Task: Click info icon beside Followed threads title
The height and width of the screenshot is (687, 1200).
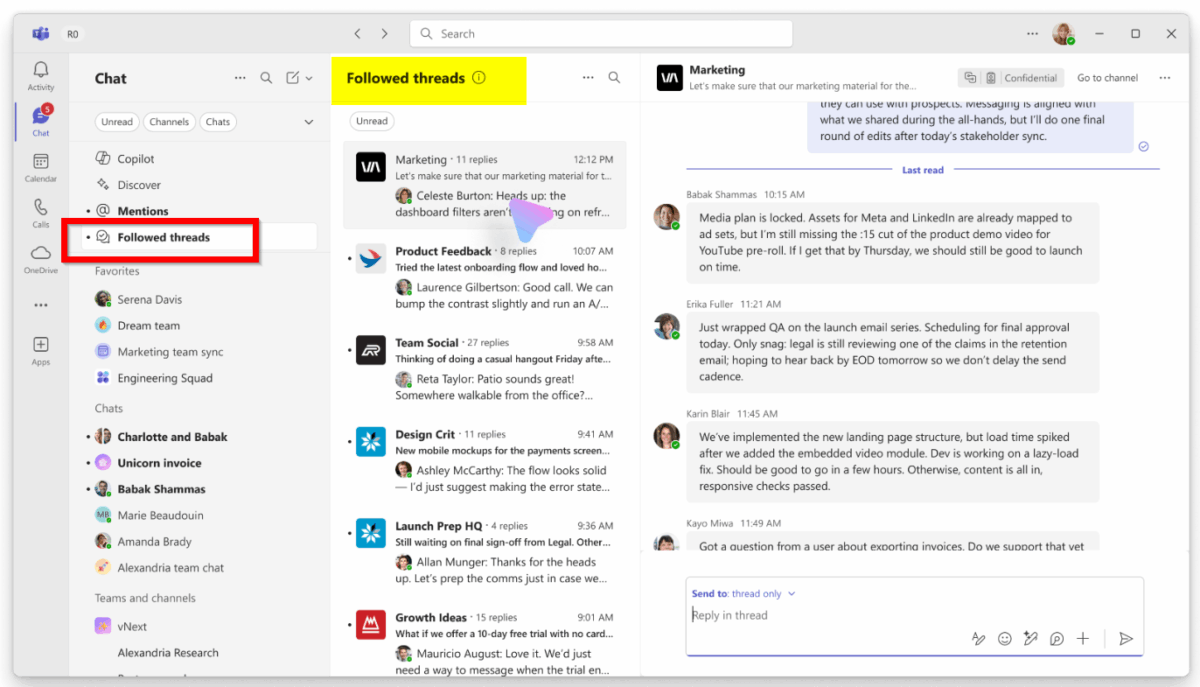Action: (479, 78)
